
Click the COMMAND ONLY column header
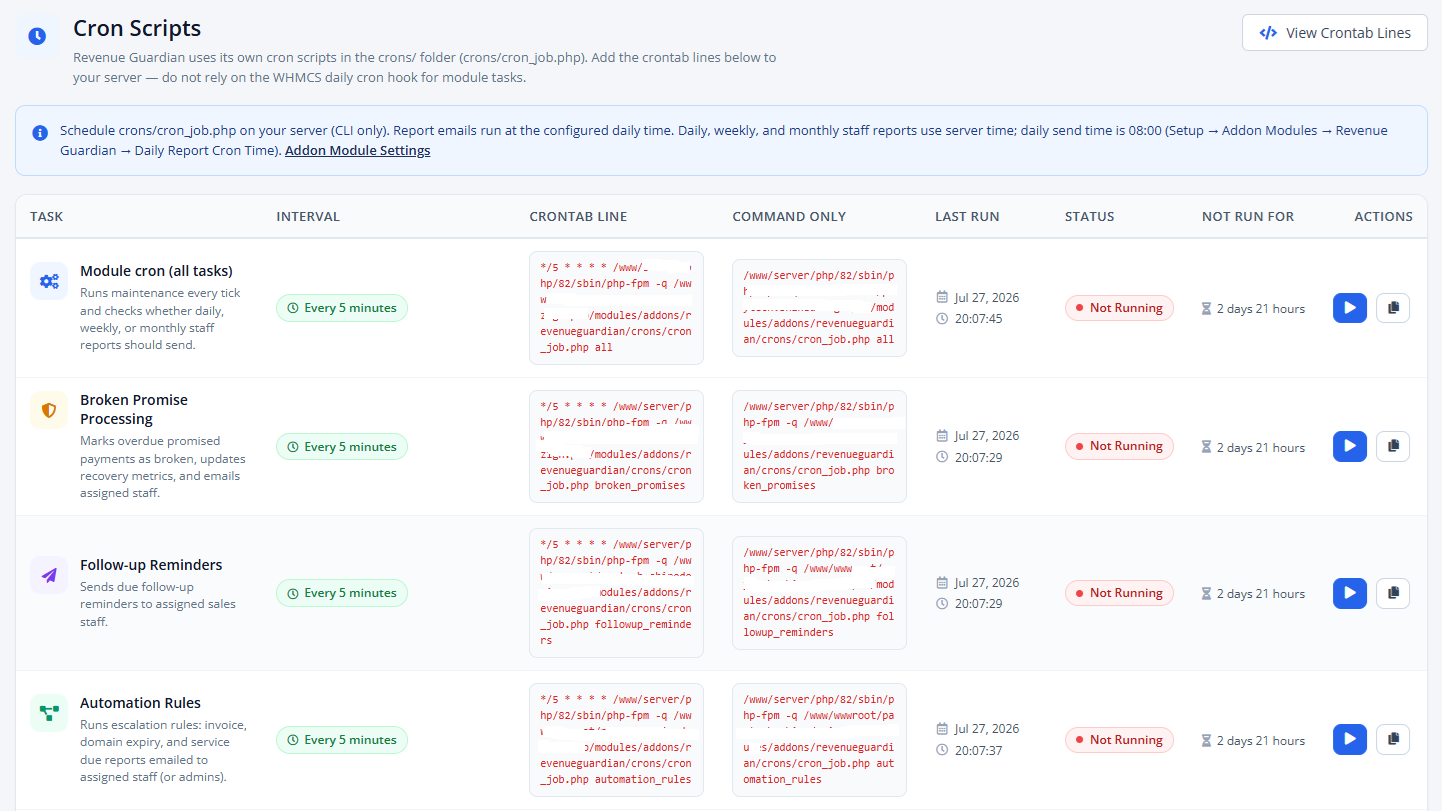(789, 216)
